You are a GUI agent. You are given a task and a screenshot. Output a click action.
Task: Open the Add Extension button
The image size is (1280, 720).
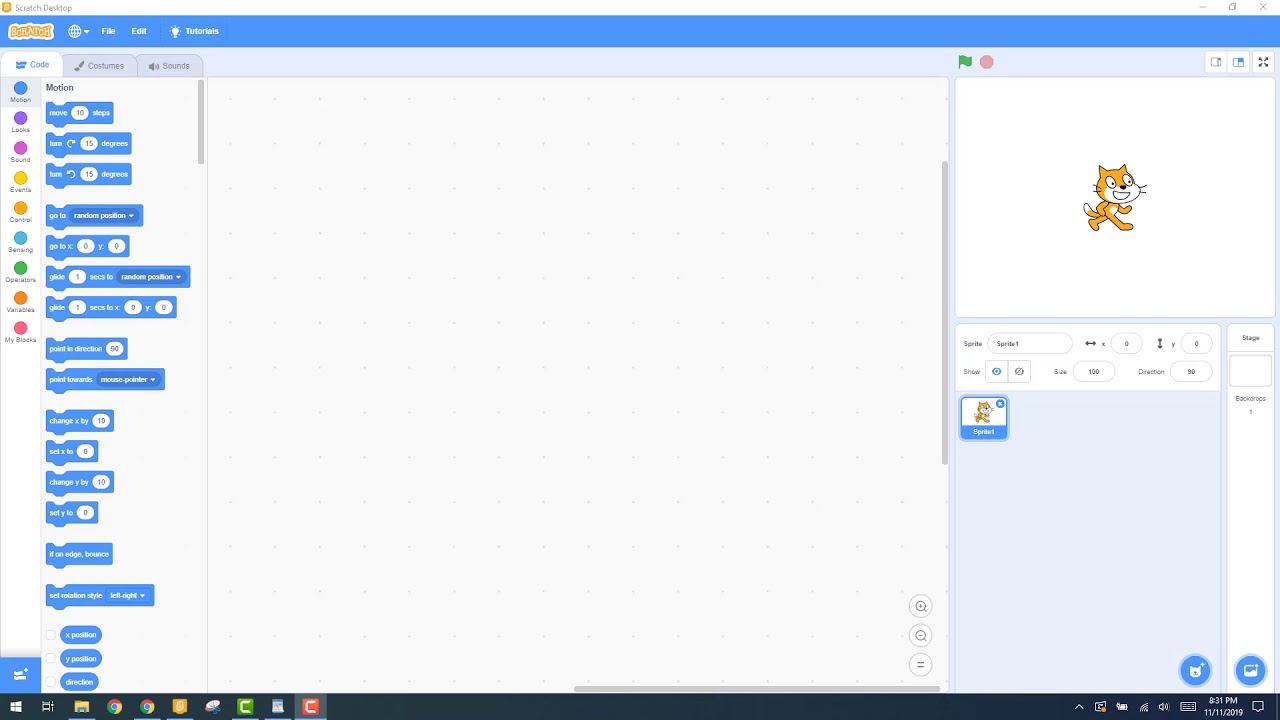tap(20, 675)
